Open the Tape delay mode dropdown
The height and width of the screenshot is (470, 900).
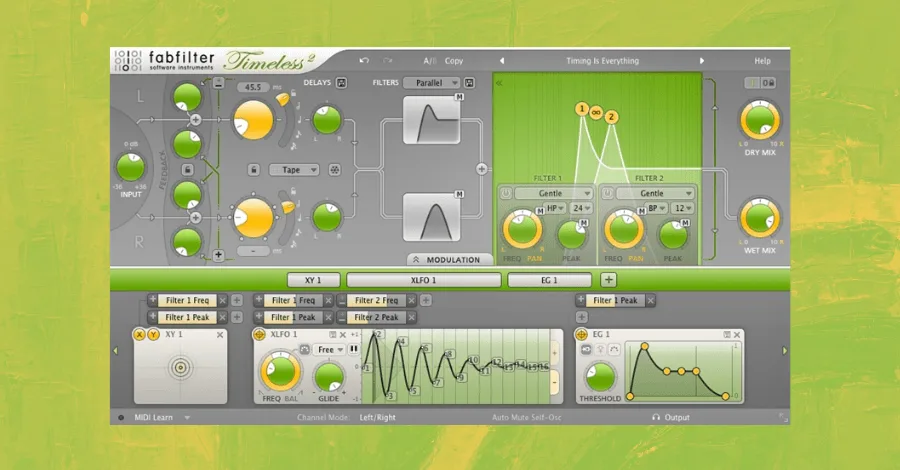(x=294, y=170)
